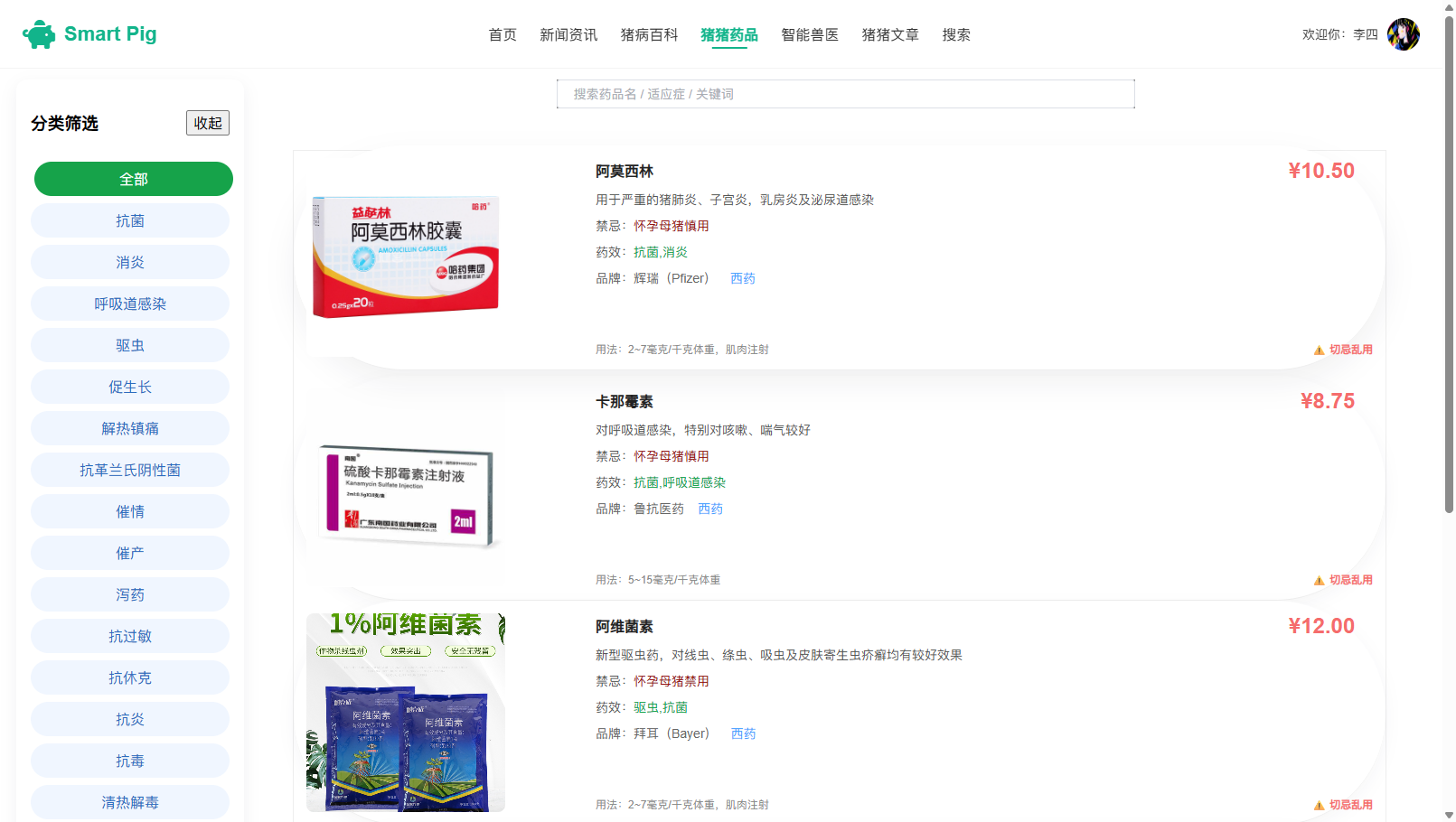Filter by the 抗革兰氏阴性菌 category
The width and height of the screenshot is (1456, 822).
[130, 470]
